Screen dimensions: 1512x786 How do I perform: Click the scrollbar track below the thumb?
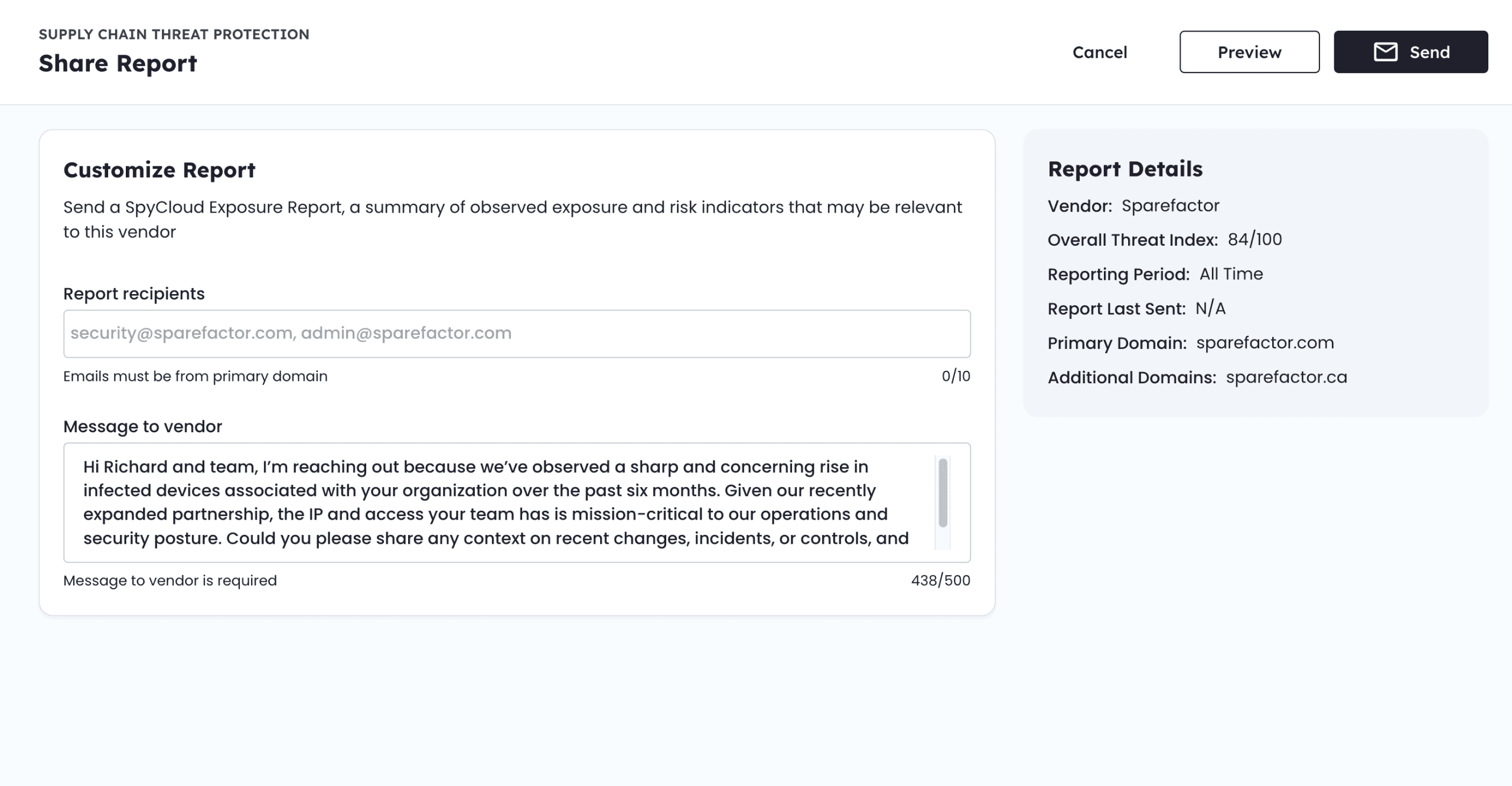tap(943, 539)
